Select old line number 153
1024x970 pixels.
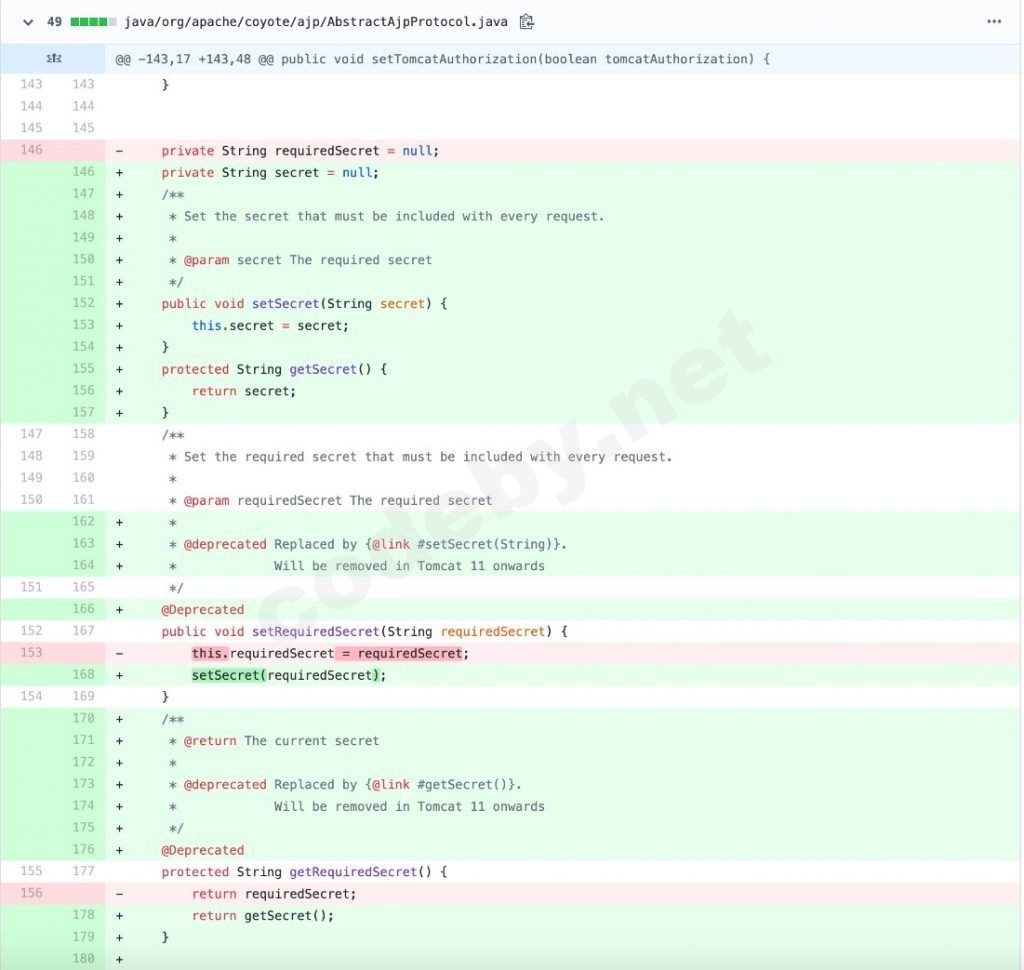click(x=31, y=653)
